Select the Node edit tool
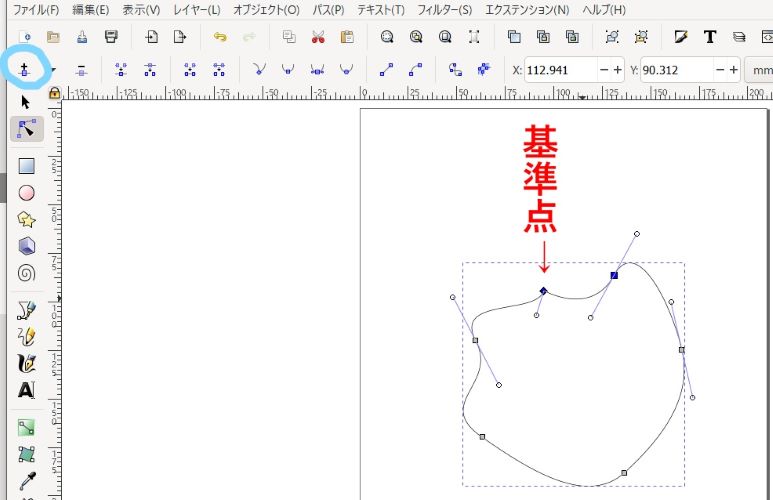773x500 pixels. 27,129
